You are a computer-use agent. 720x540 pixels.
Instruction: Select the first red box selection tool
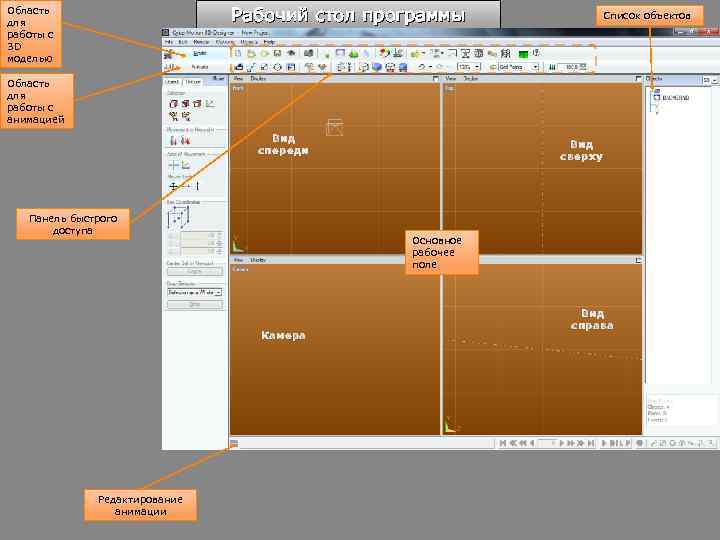(173, 104)
